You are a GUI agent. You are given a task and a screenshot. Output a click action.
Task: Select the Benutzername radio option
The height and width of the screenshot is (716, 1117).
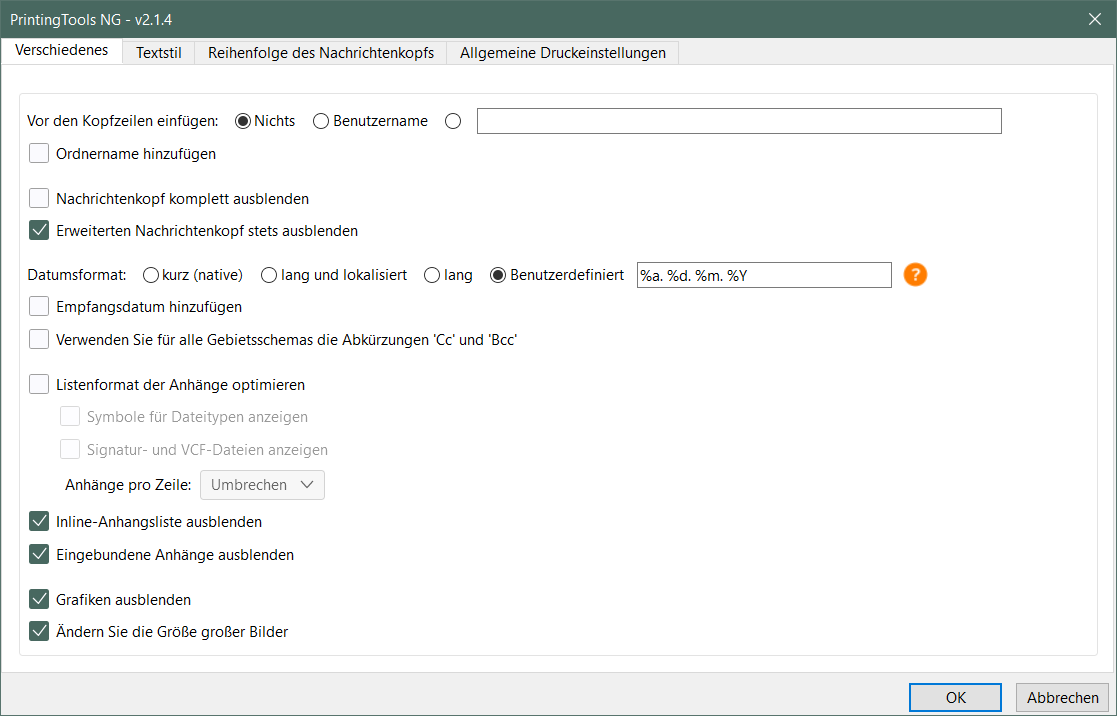(321, 121)
